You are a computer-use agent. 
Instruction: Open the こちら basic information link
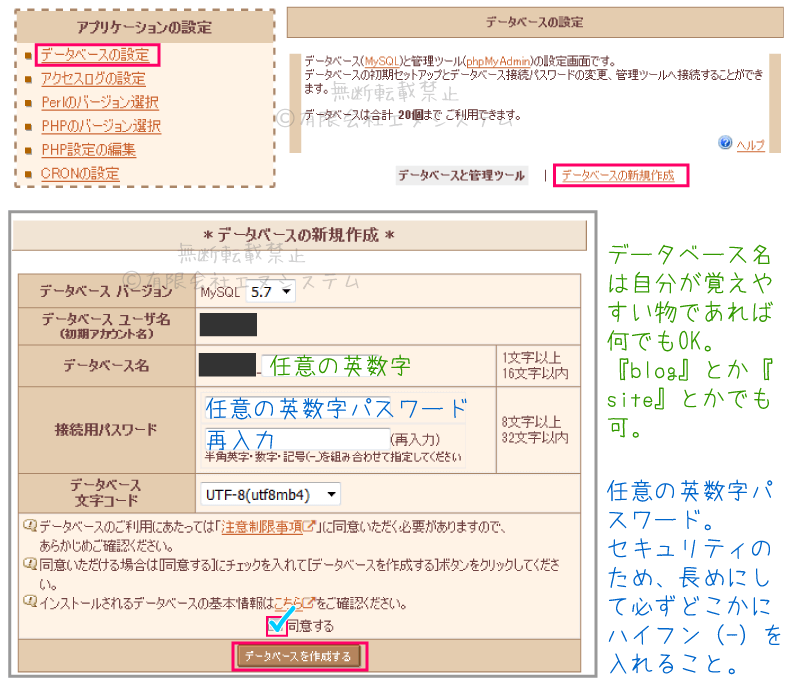pyautogui.click(x=294, y=603)
